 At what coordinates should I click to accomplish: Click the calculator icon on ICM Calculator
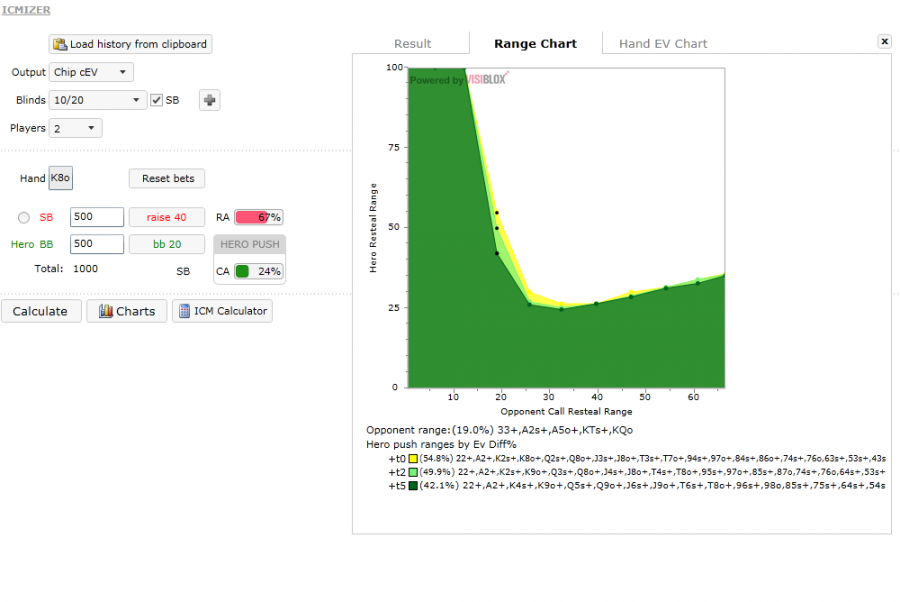pos(184,311)
